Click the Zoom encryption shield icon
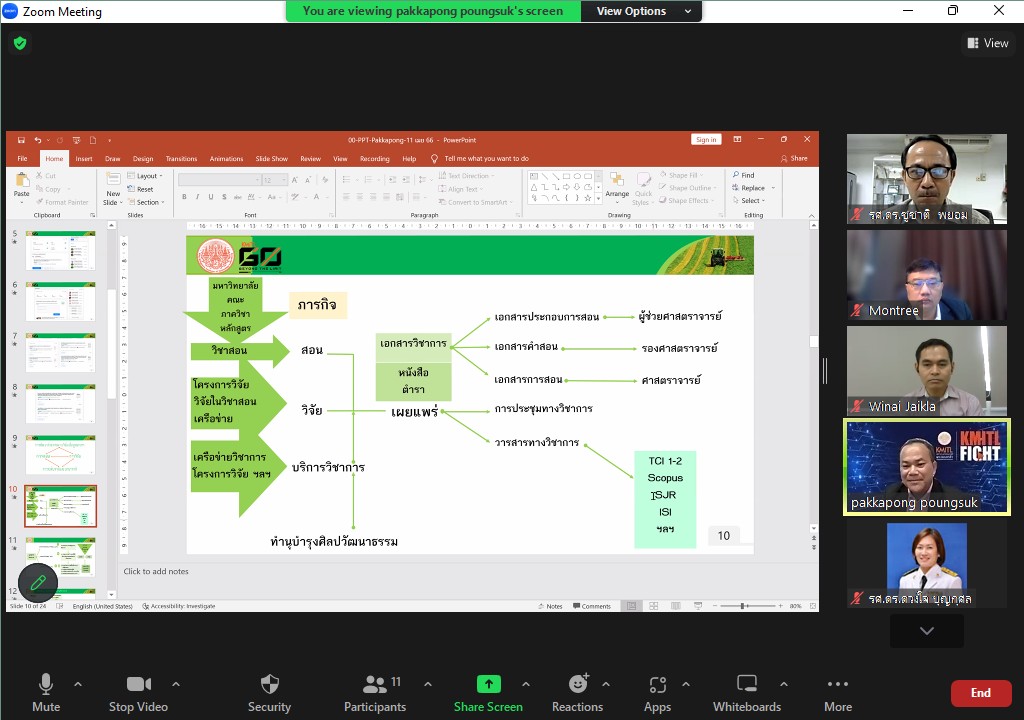The image size is (1024, 720). pyautogui.click(x=20, y=43)
